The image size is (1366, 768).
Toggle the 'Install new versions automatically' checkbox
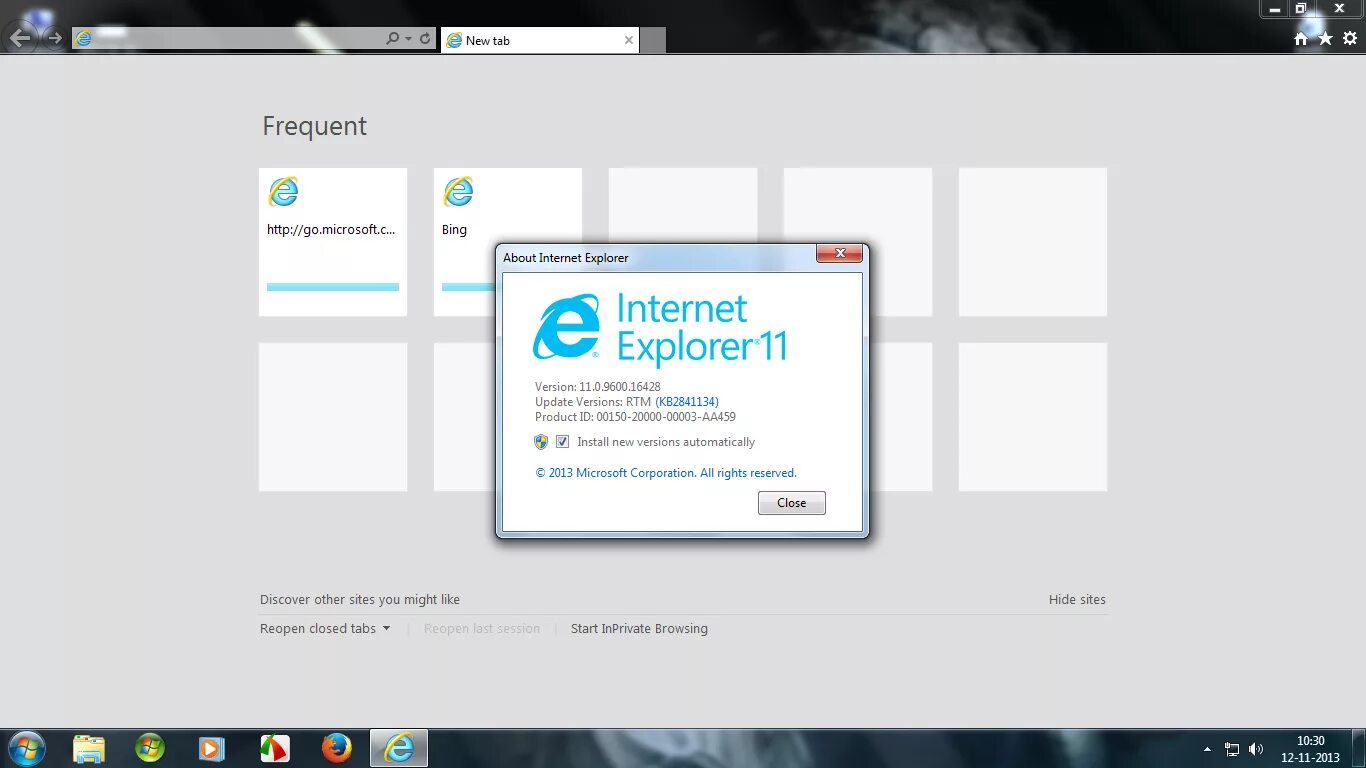click(562, 442)
